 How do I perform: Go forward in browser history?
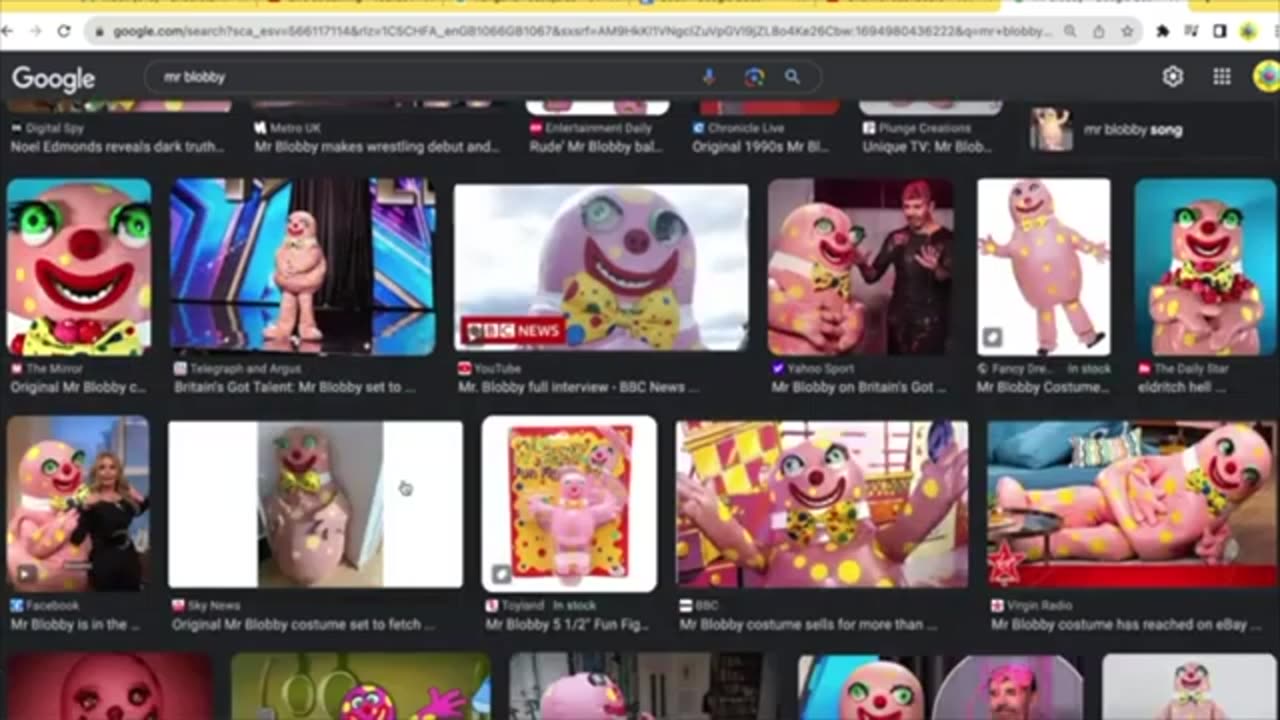coord(35,31)
